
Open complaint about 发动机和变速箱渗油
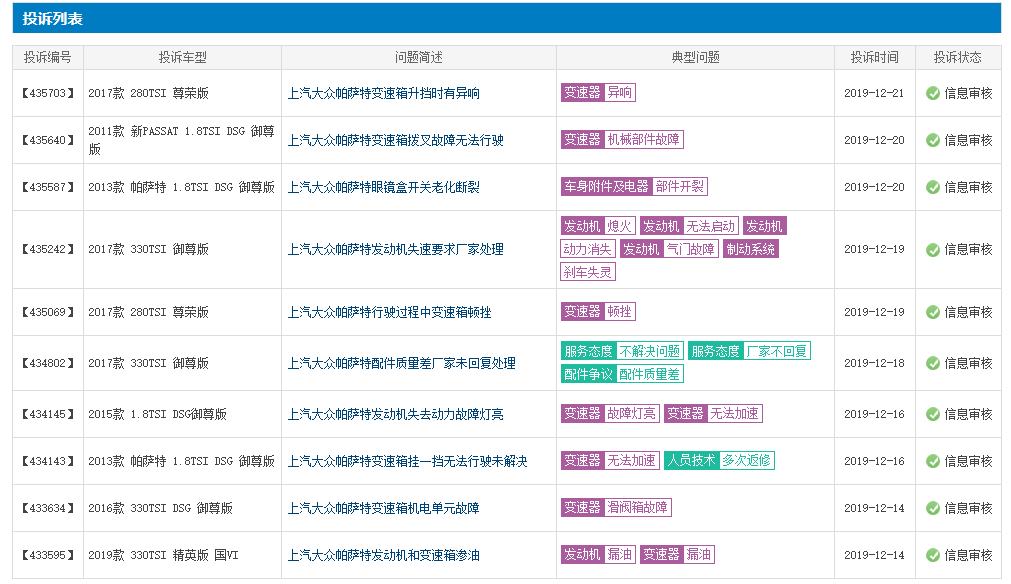tap(383, 555)
